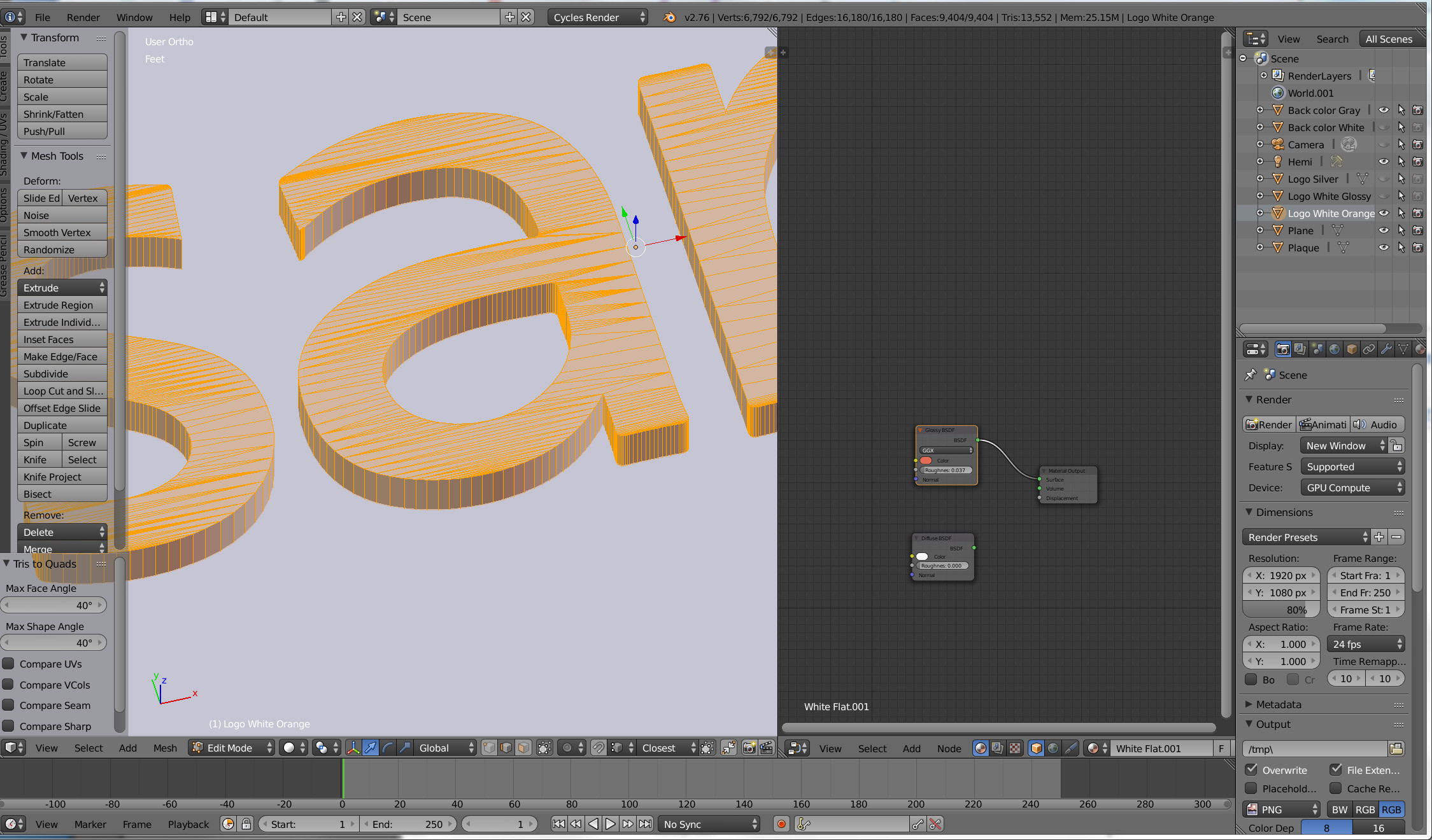1432x840 pixels.
Task: Select the rotate manipulator arc icon
Action: (x=387, y=748)
